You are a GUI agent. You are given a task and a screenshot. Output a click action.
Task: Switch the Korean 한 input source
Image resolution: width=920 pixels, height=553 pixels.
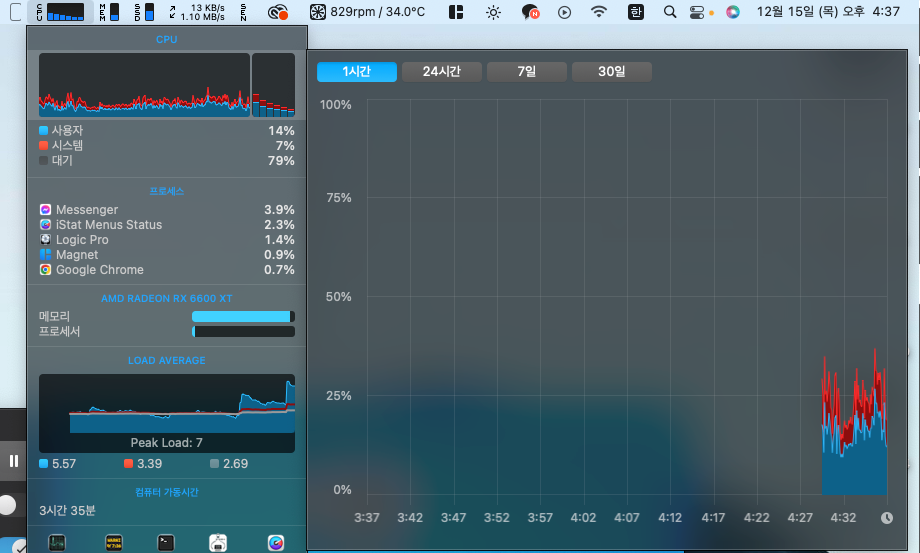pos(635,12)
